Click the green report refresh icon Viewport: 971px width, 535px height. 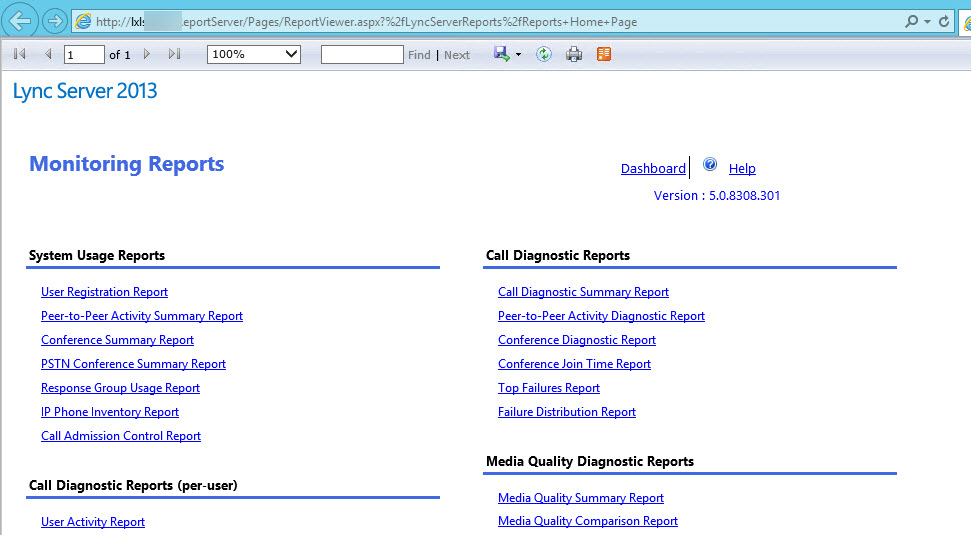(544, 54)
